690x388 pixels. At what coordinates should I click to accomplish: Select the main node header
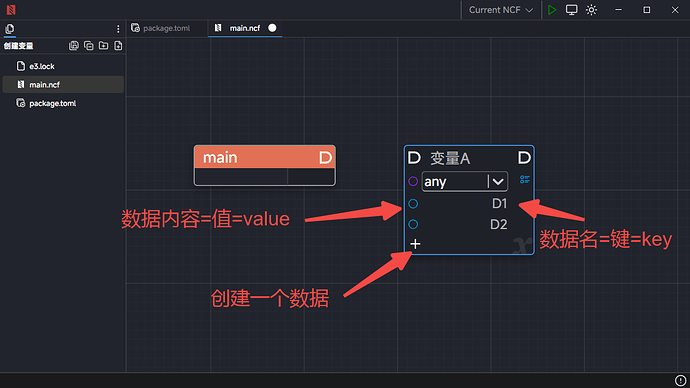point(264,157)
